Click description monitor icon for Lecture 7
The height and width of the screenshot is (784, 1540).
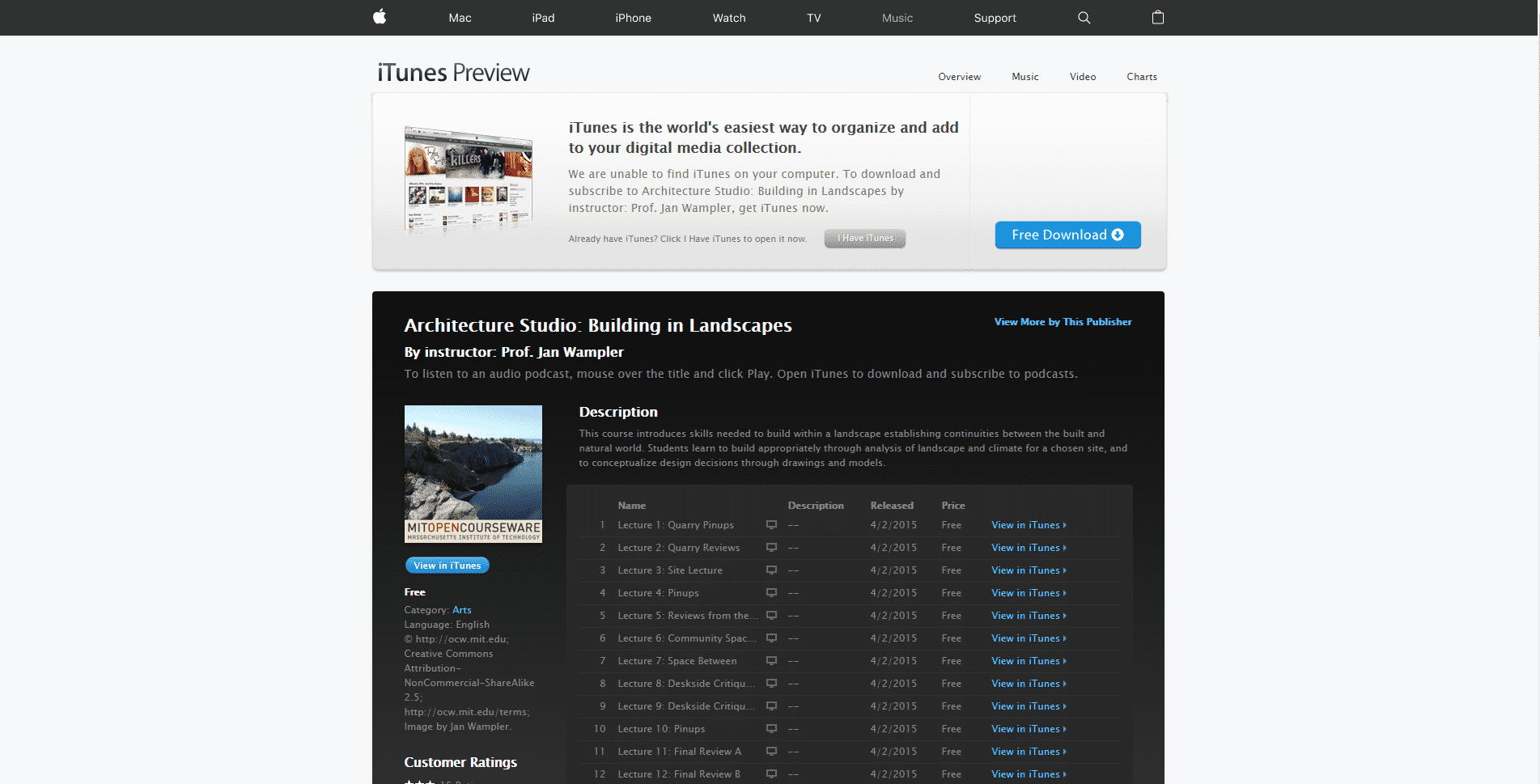[772, 661]
